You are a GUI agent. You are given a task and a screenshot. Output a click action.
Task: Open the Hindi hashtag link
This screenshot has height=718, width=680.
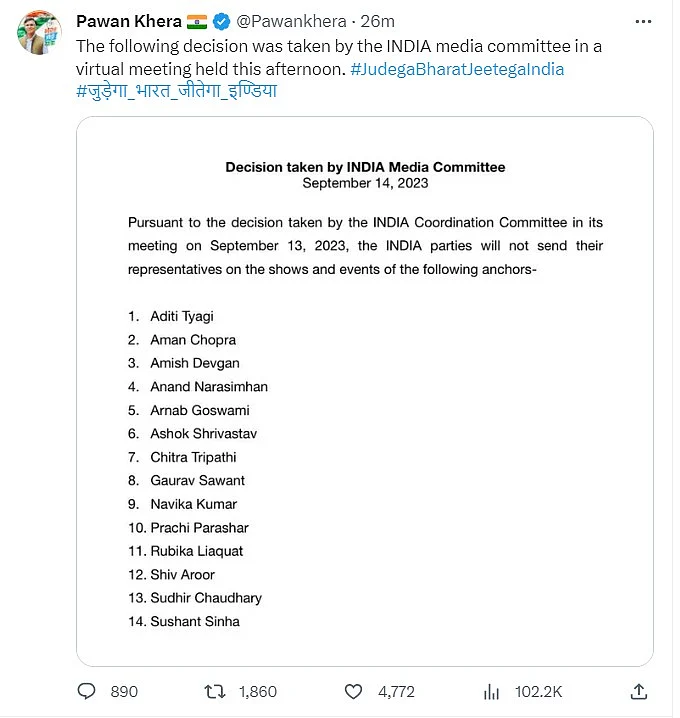(176, 92)
